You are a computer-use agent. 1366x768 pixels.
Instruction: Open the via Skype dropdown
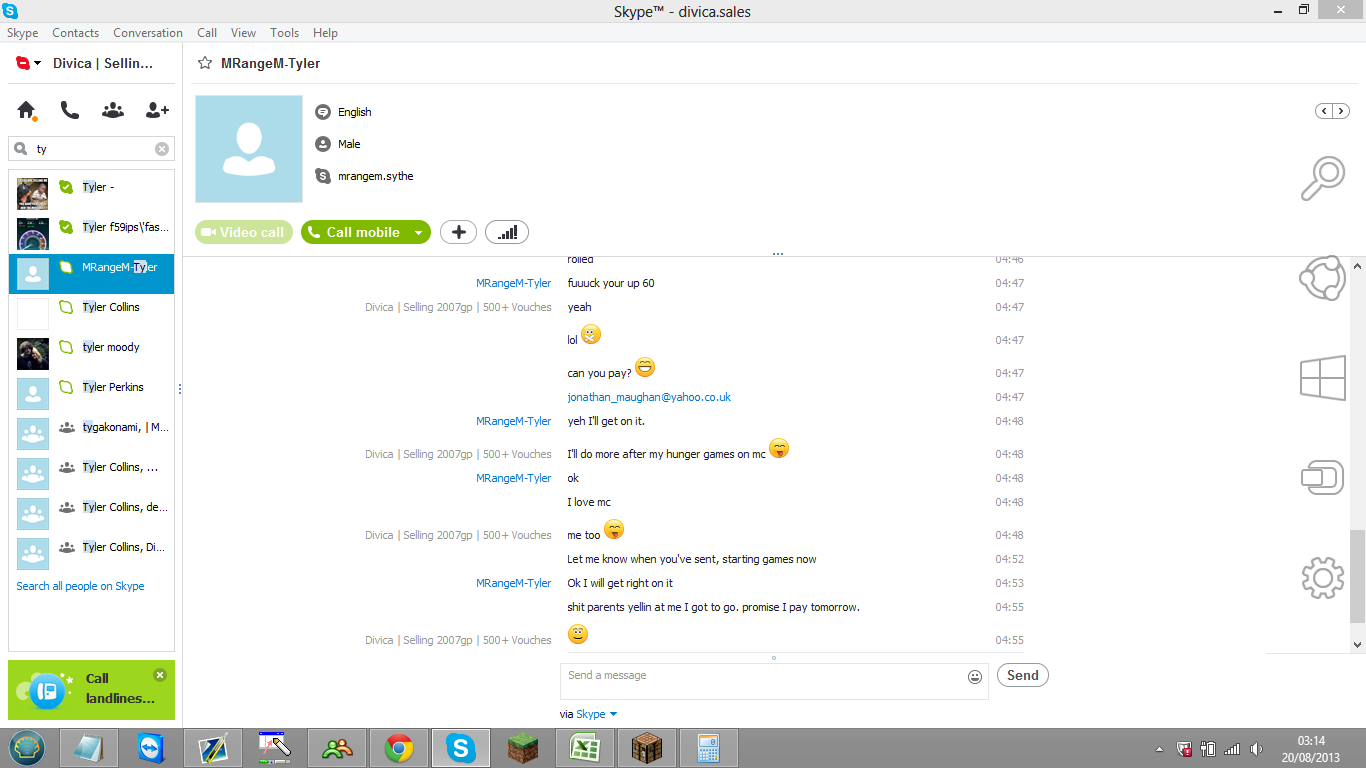[597, 714]
